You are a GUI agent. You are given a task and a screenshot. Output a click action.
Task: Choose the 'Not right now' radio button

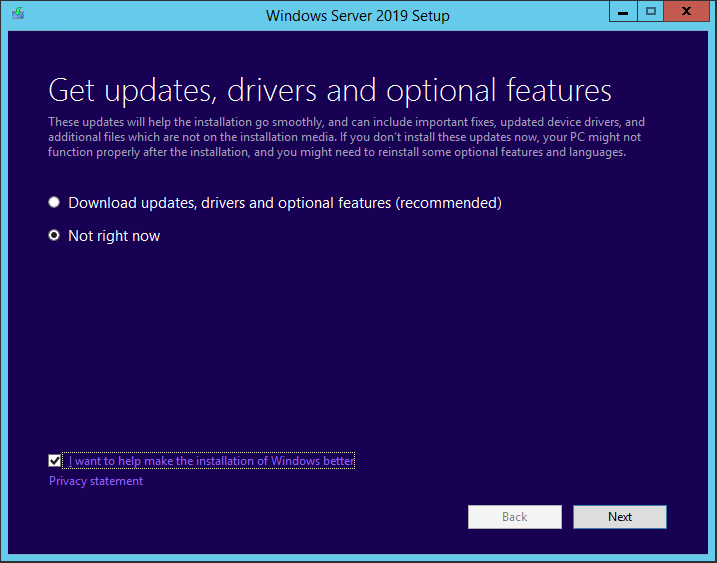tap(54, 236)
